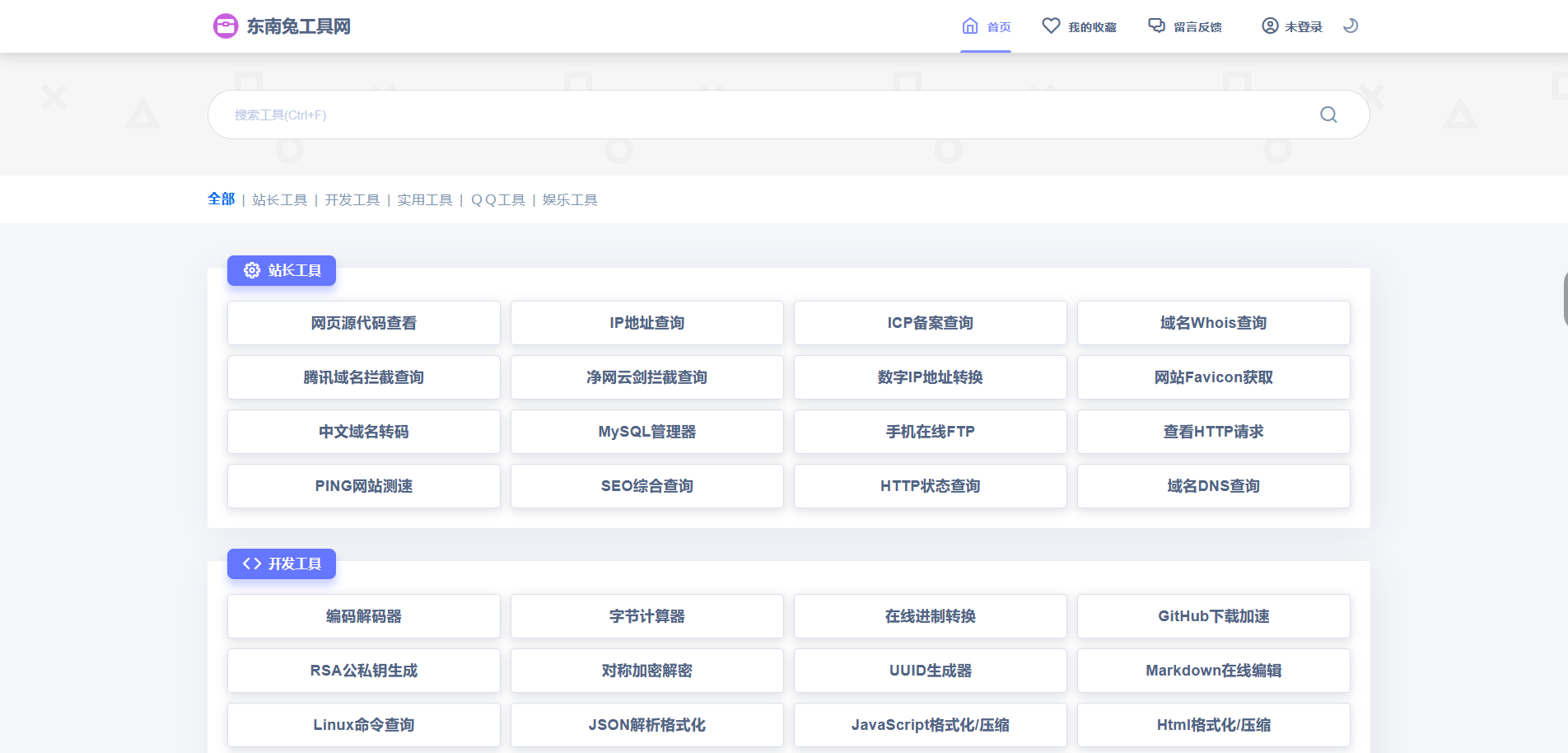The width and height of the screenshot is (1568, 753).
Task: Open 查看HTTP请求 tool
Action: pos(1214,432)
